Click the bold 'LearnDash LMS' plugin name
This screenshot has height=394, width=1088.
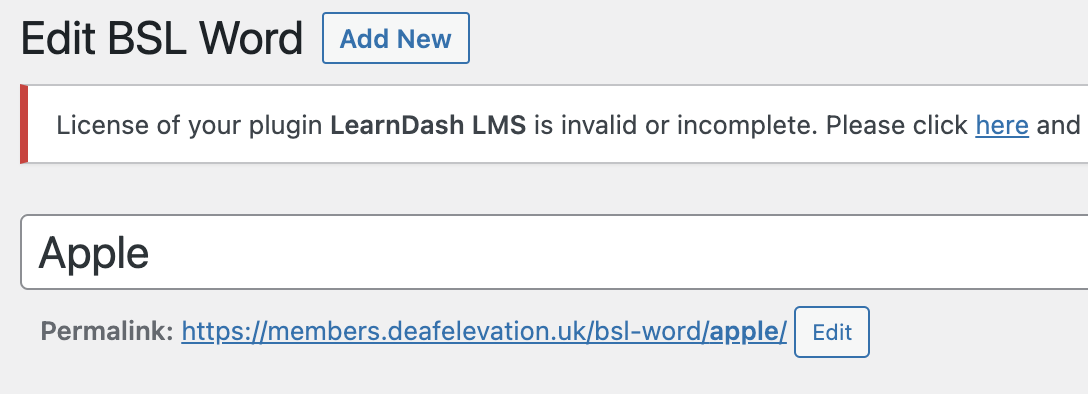click(427, 126)
